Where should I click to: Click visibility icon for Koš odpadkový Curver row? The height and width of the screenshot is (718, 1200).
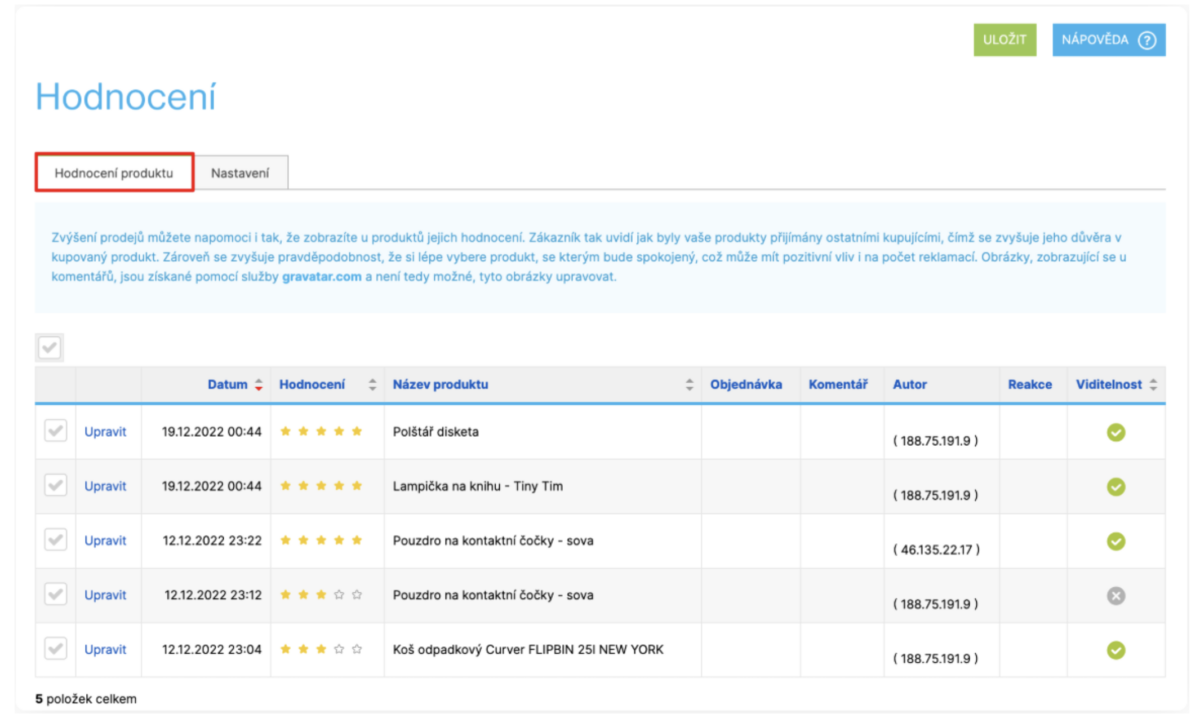click(x=1116, y=650)
